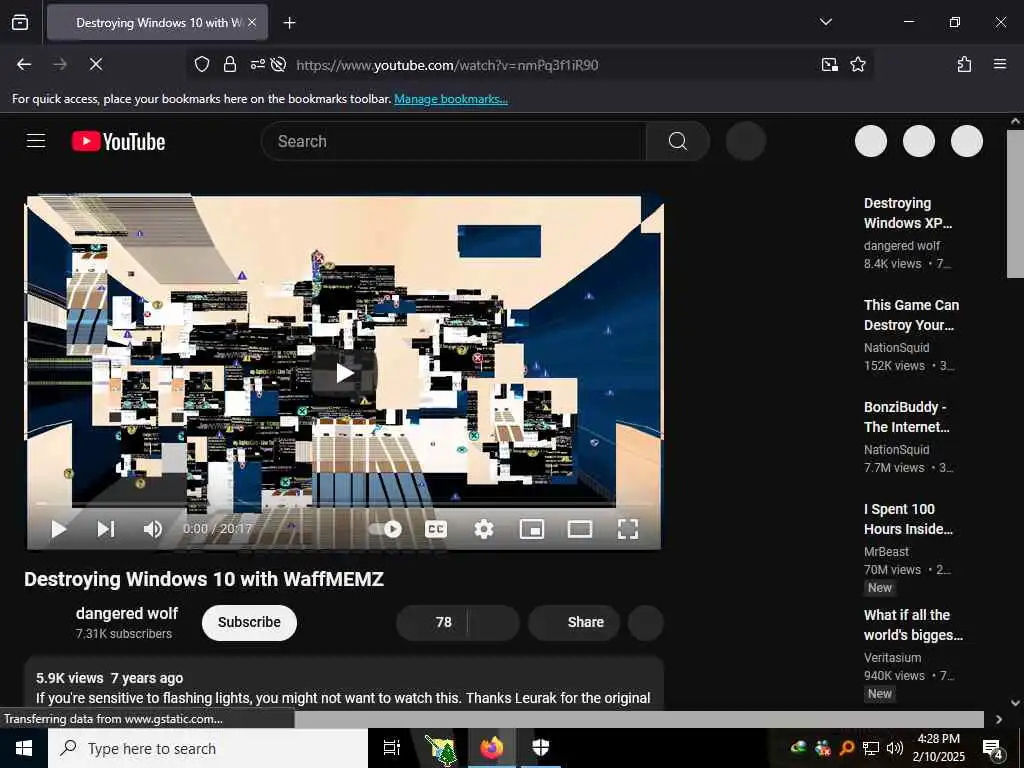
Task: Click the Type here to search taskbar box
Action: (208, 748)
